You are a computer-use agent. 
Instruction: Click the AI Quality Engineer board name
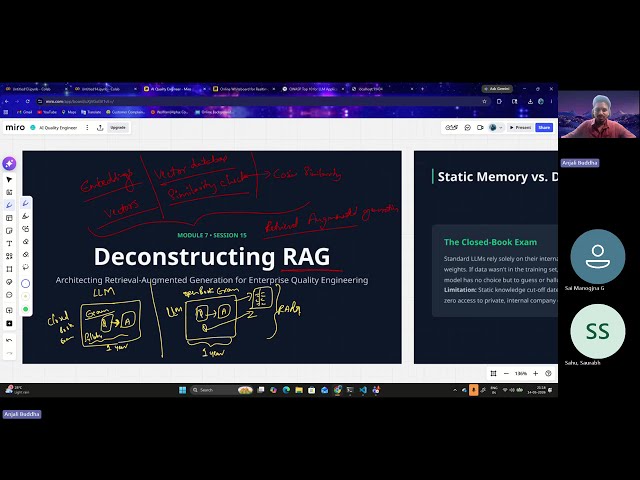tap(58, 128)
